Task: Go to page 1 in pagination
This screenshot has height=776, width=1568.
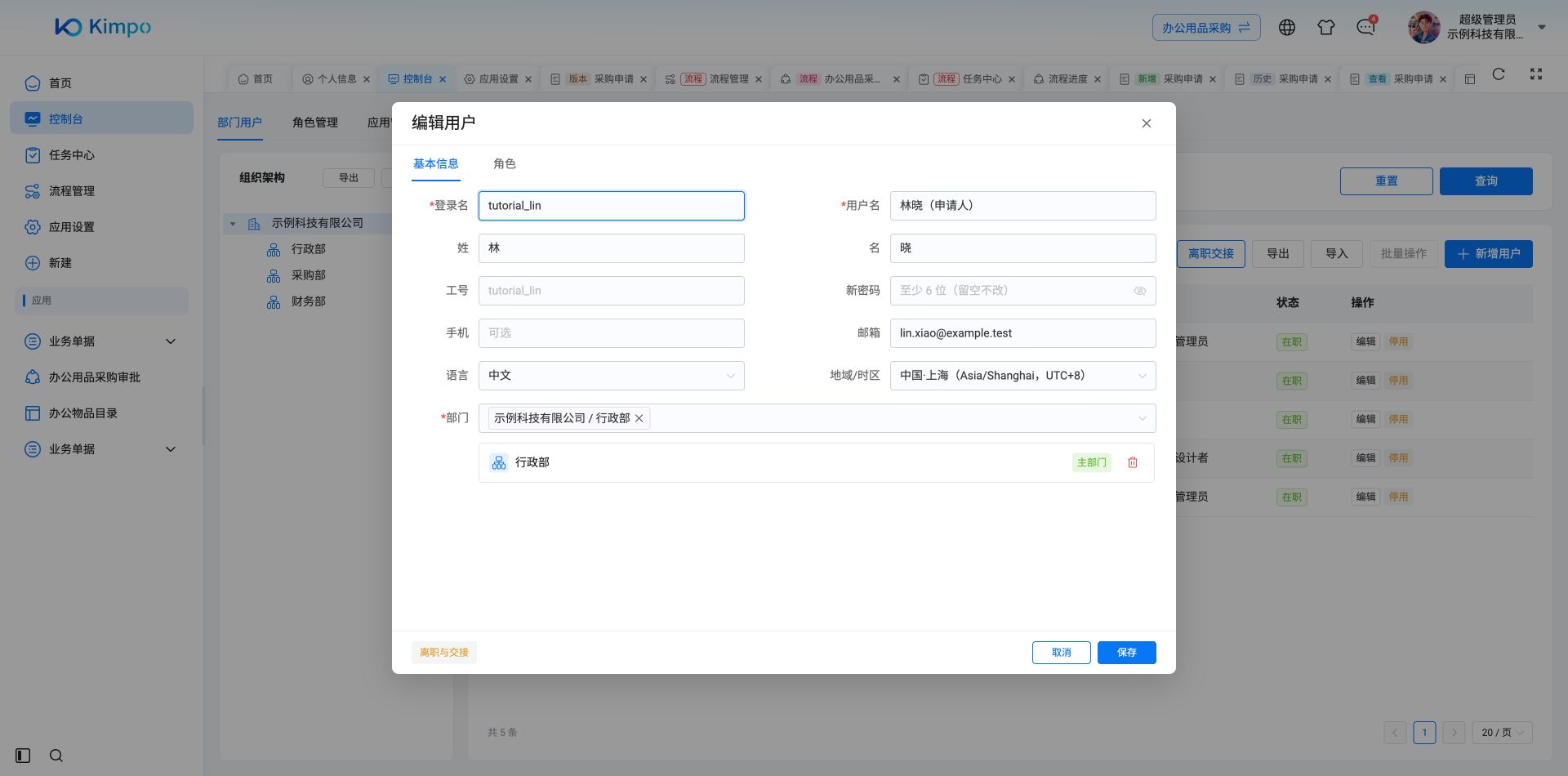Action: pyautogui.click(x=1424, y=733)
